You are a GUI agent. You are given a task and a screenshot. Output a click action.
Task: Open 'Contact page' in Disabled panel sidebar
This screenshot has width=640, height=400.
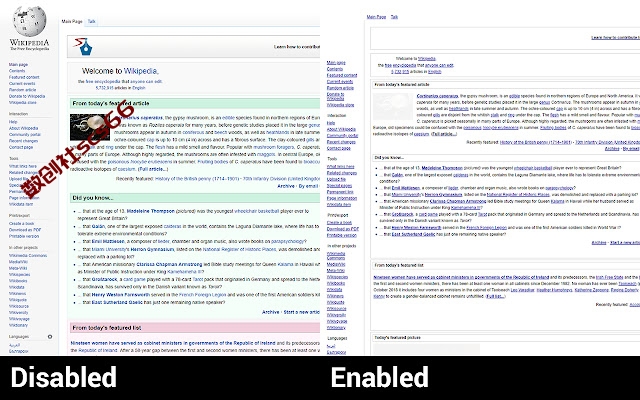pos(21,147)
